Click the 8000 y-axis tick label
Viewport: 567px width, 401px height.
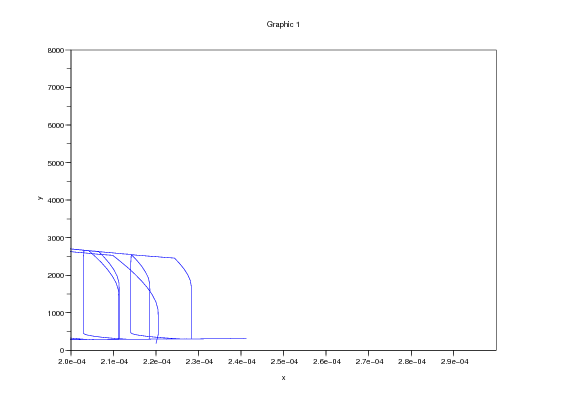point(56,50)
